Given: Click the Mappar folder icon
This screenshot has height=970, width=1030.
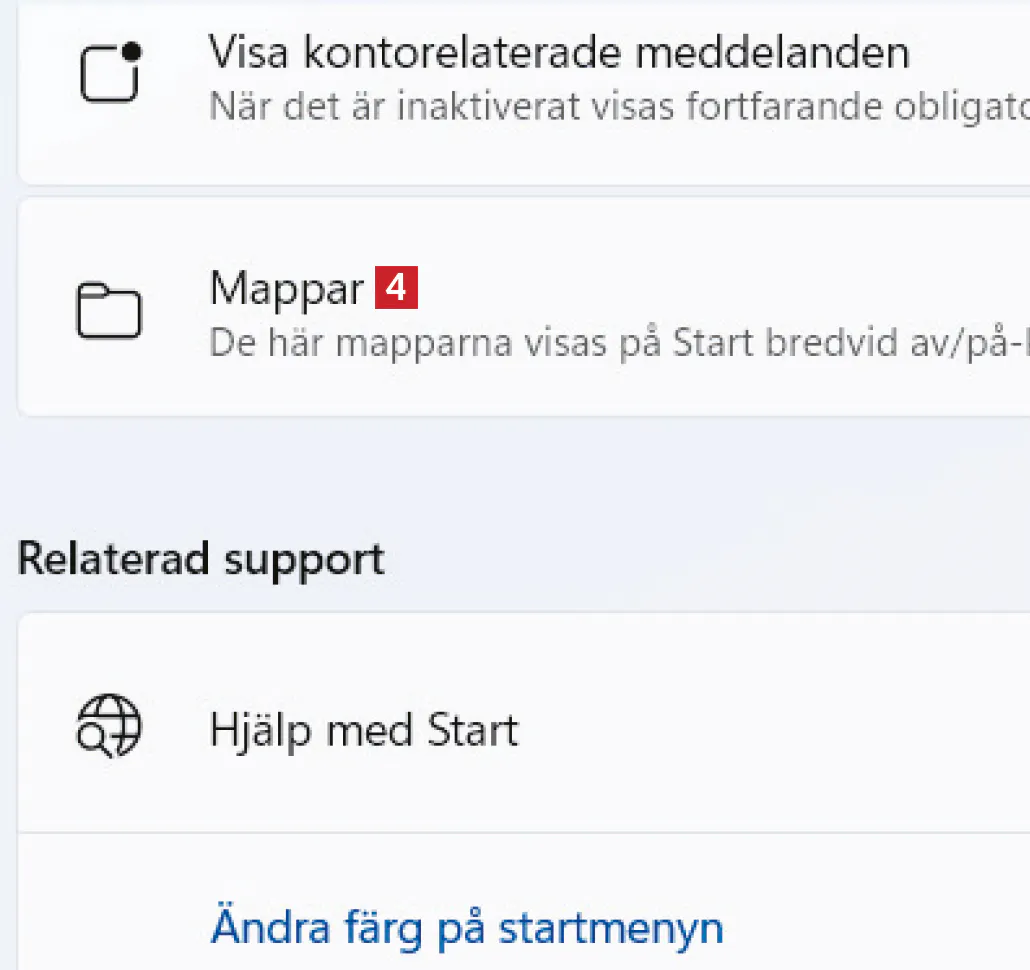Looking at the screenshot, I should 109,310.
